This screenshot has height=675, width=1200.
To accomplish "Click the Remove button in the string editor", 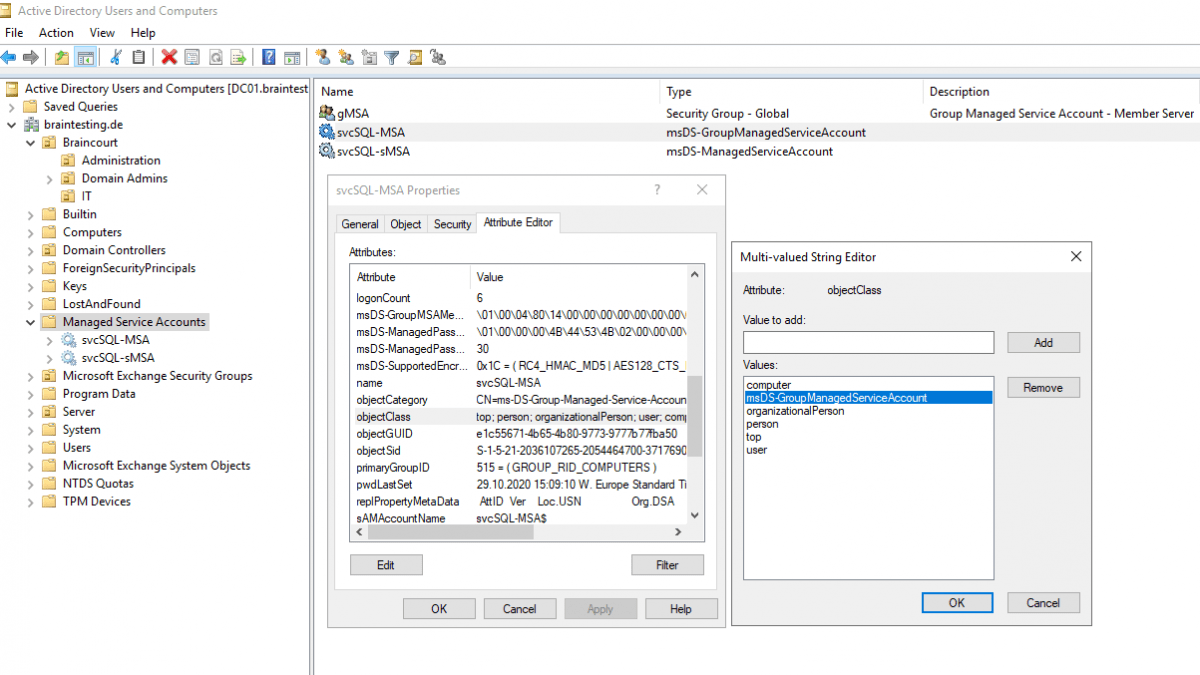I will pyautogui.click(x=1043, y=387).
